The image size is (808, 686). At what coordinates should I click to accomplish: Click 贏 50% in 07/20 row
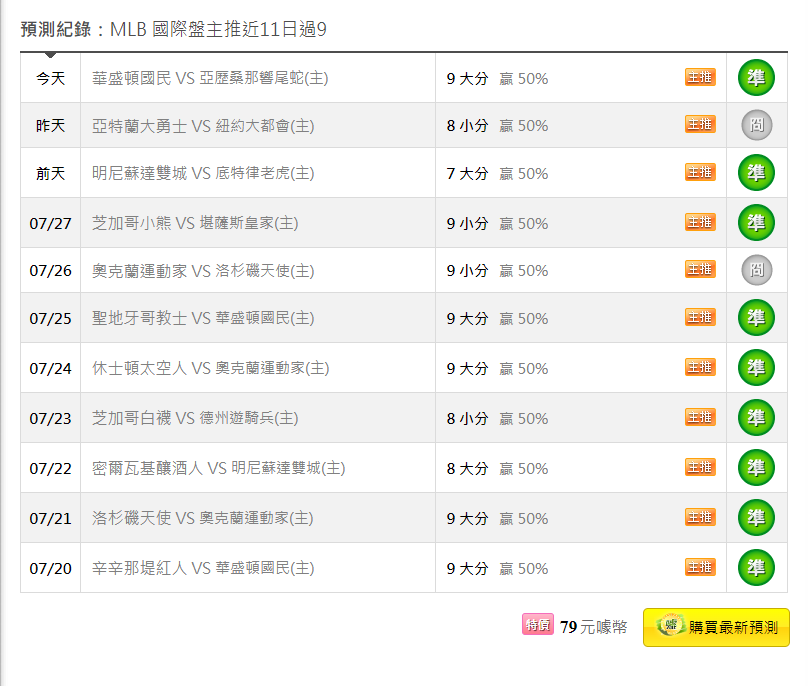[524, 568]
